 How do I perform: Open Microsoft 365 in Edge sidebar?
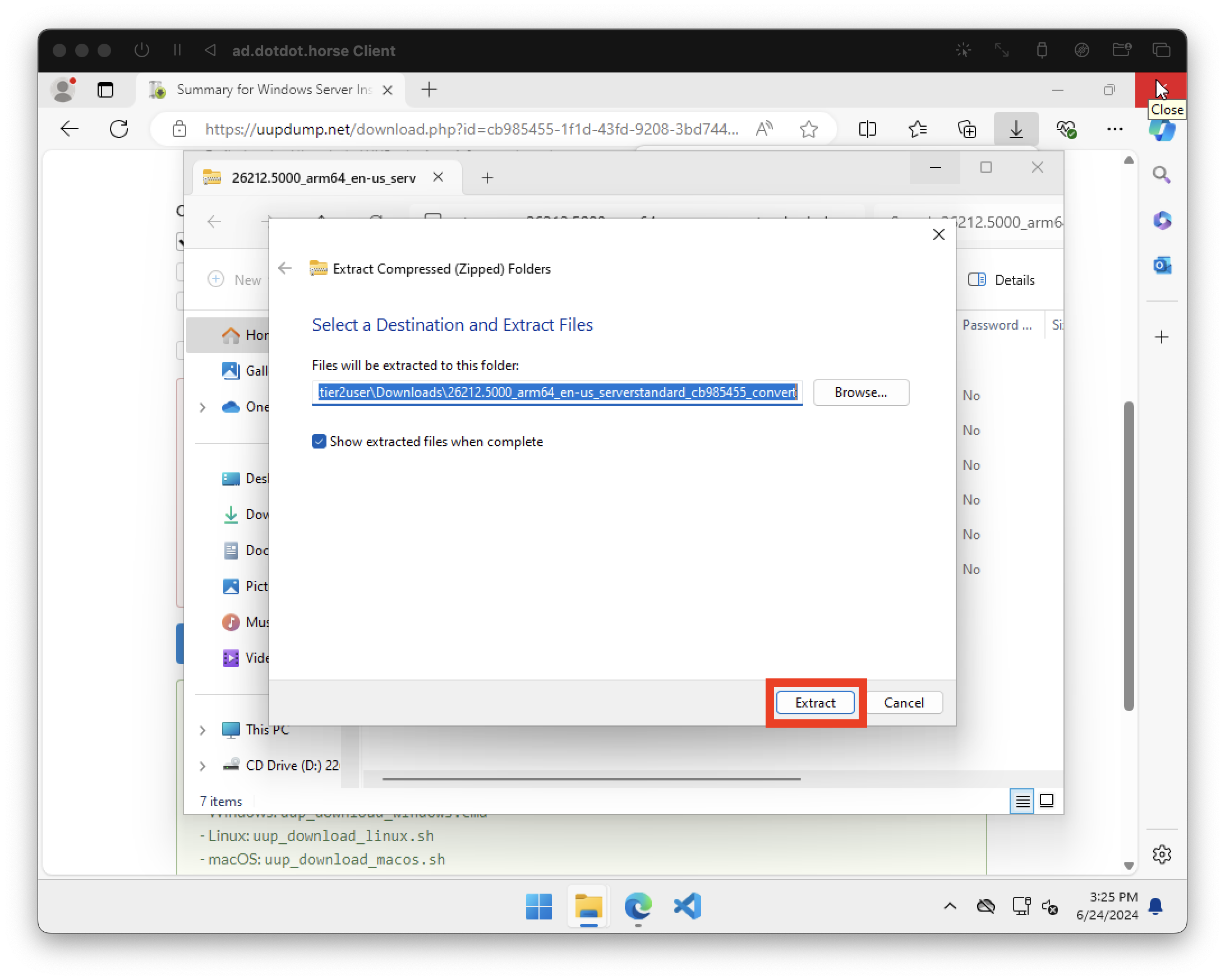tap(1162, 220)
